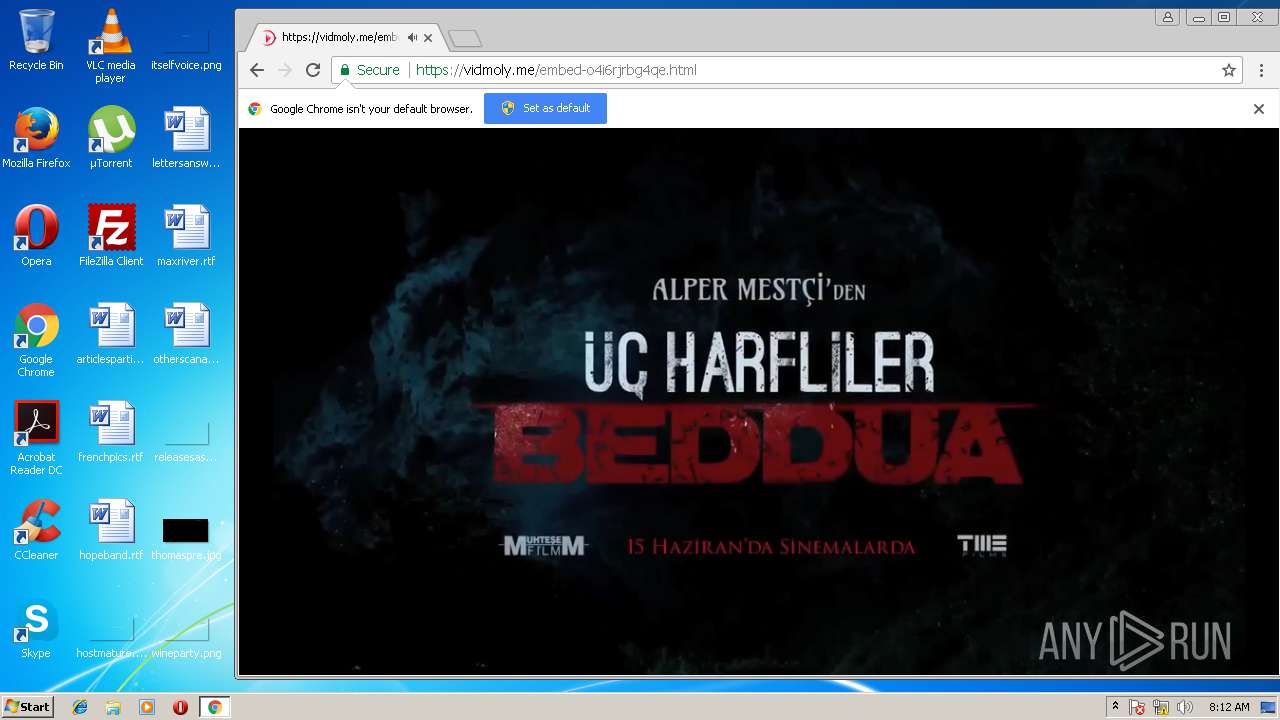Open the network status tray icon
The width and height of the screenshot is (1280, 720).
coord(1161,707)
